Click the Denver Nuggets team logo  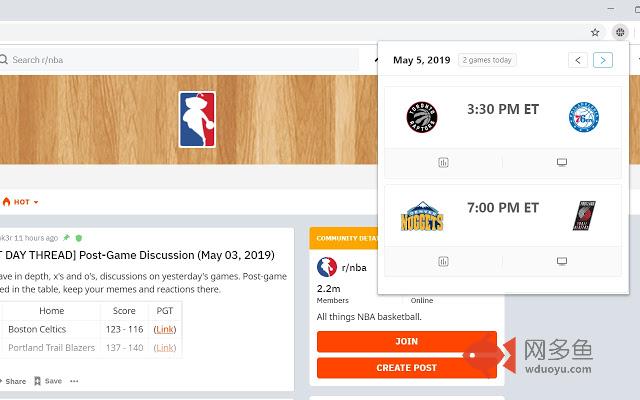422,216
